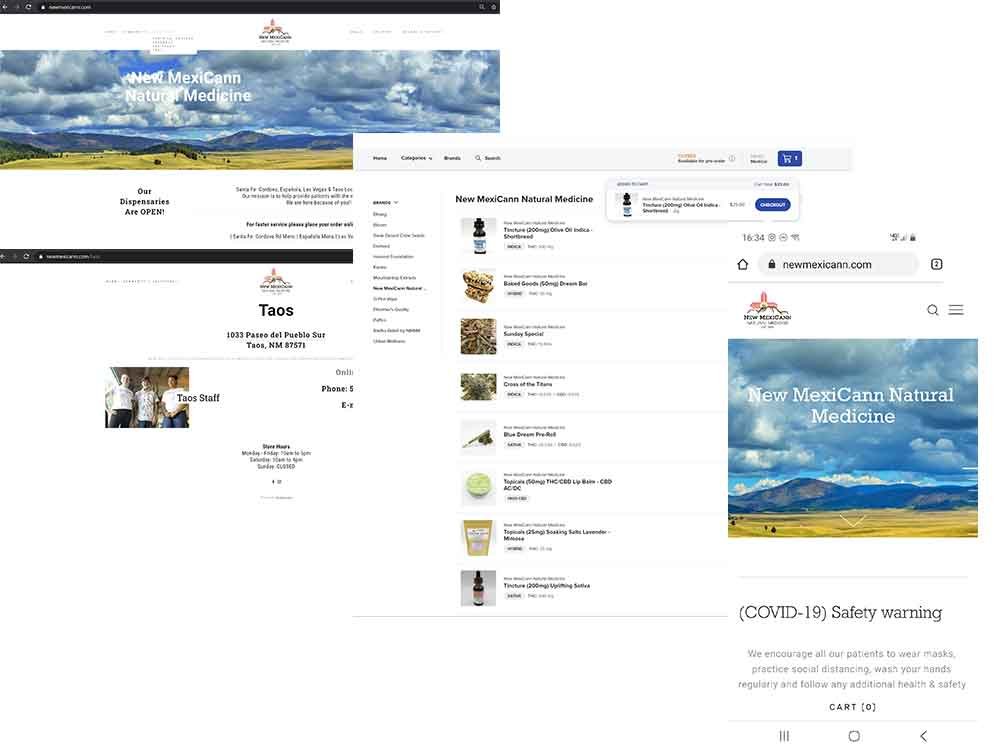Screen dimensions: 1000x750
Task: Click the Taos Staff photo
Action: [x=147, y=397]
